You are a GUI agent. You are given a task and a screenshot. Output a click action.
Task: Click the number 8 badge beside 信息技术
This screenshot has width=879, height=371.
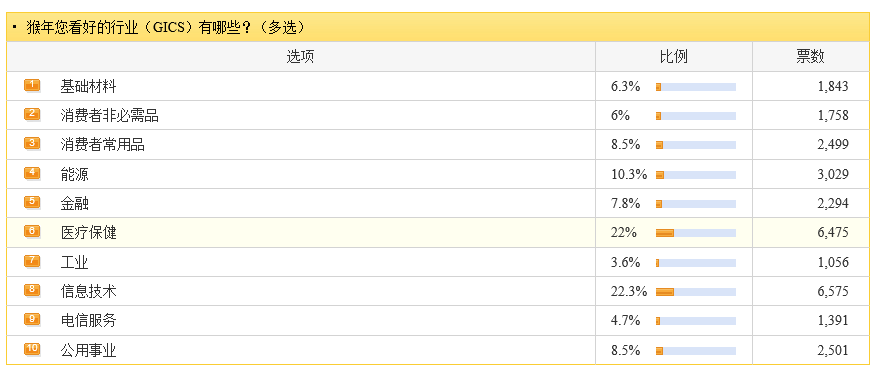(32, 290)
